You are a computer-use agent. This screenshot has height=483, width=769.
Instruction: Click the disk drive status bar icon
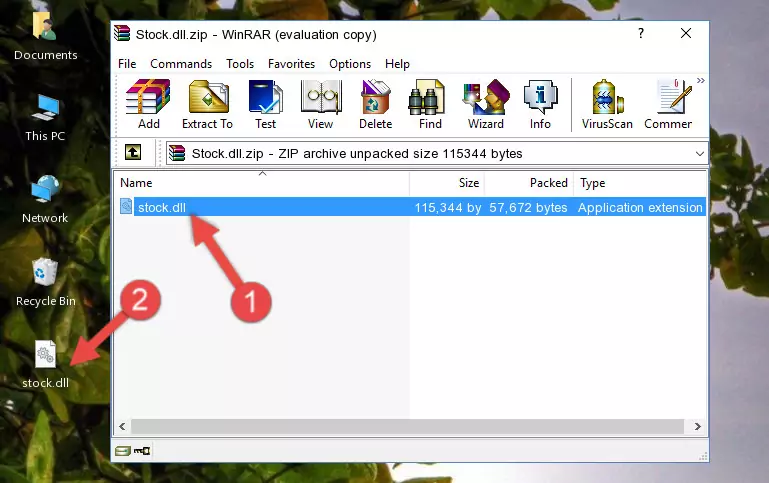tap(123, 451)
